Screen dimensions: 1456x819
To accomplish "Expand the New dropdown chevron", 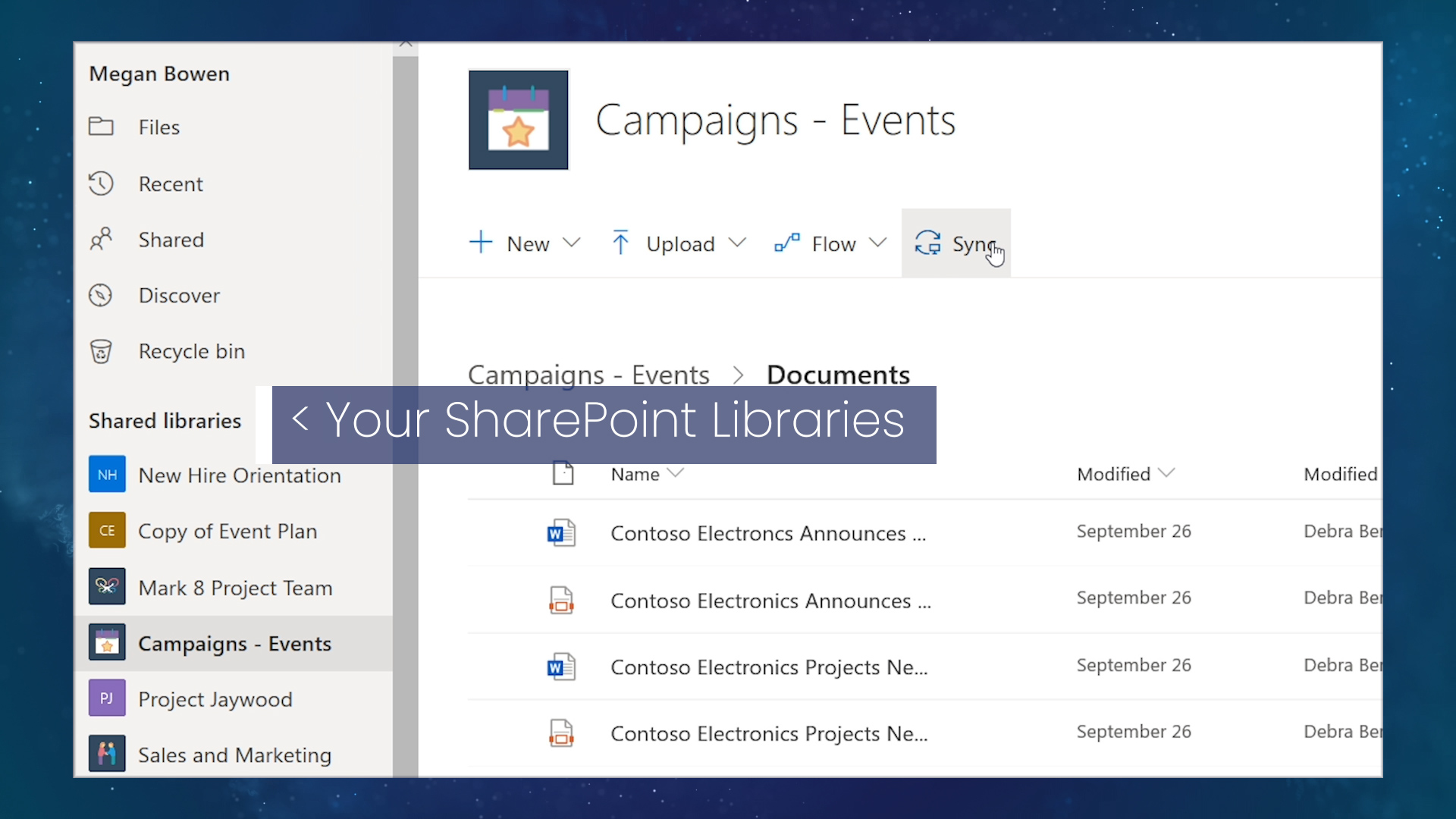I will point(572,243).
